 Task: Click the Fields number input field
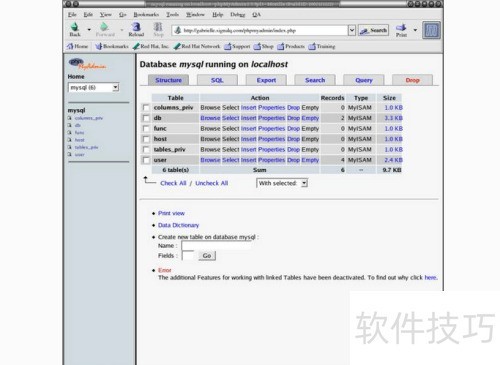pyautogui.click(x=188, y=256)
